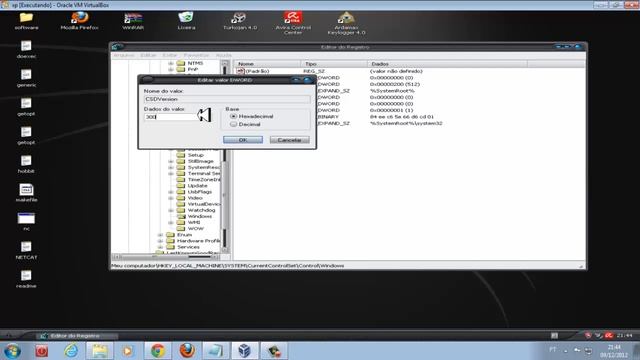Open Firefox from the host taskbar
Viewport: 640px width, 360px height.
pos(187,351)
